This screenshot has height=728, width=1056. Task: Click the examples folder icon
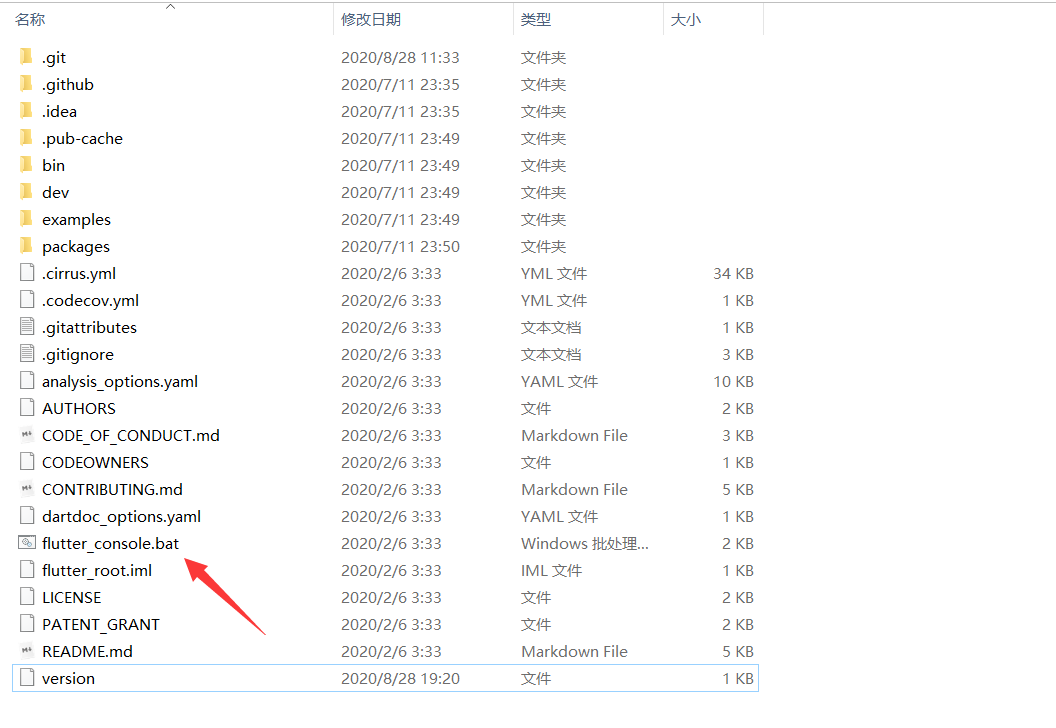pyautogui.click(x=26, y=218)
